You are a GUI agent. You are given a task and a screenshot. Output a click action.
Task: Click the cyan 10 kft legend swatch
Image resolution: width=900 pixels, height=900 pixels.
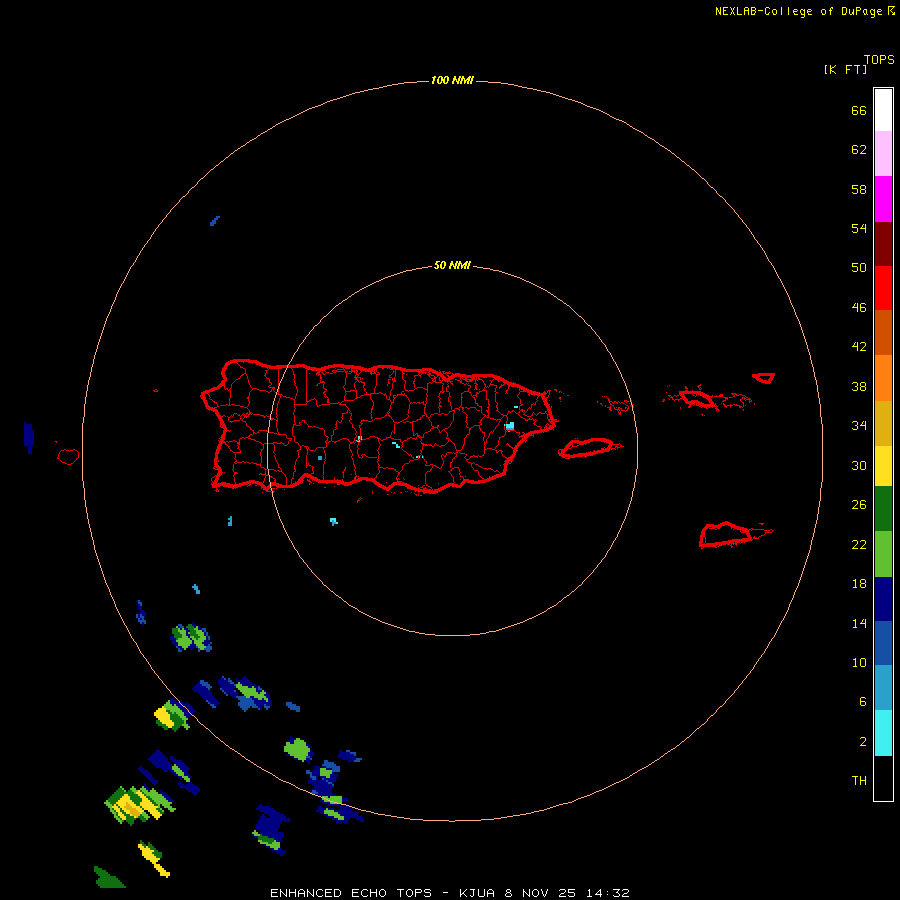pyautogui.click(x=883, y=733)
